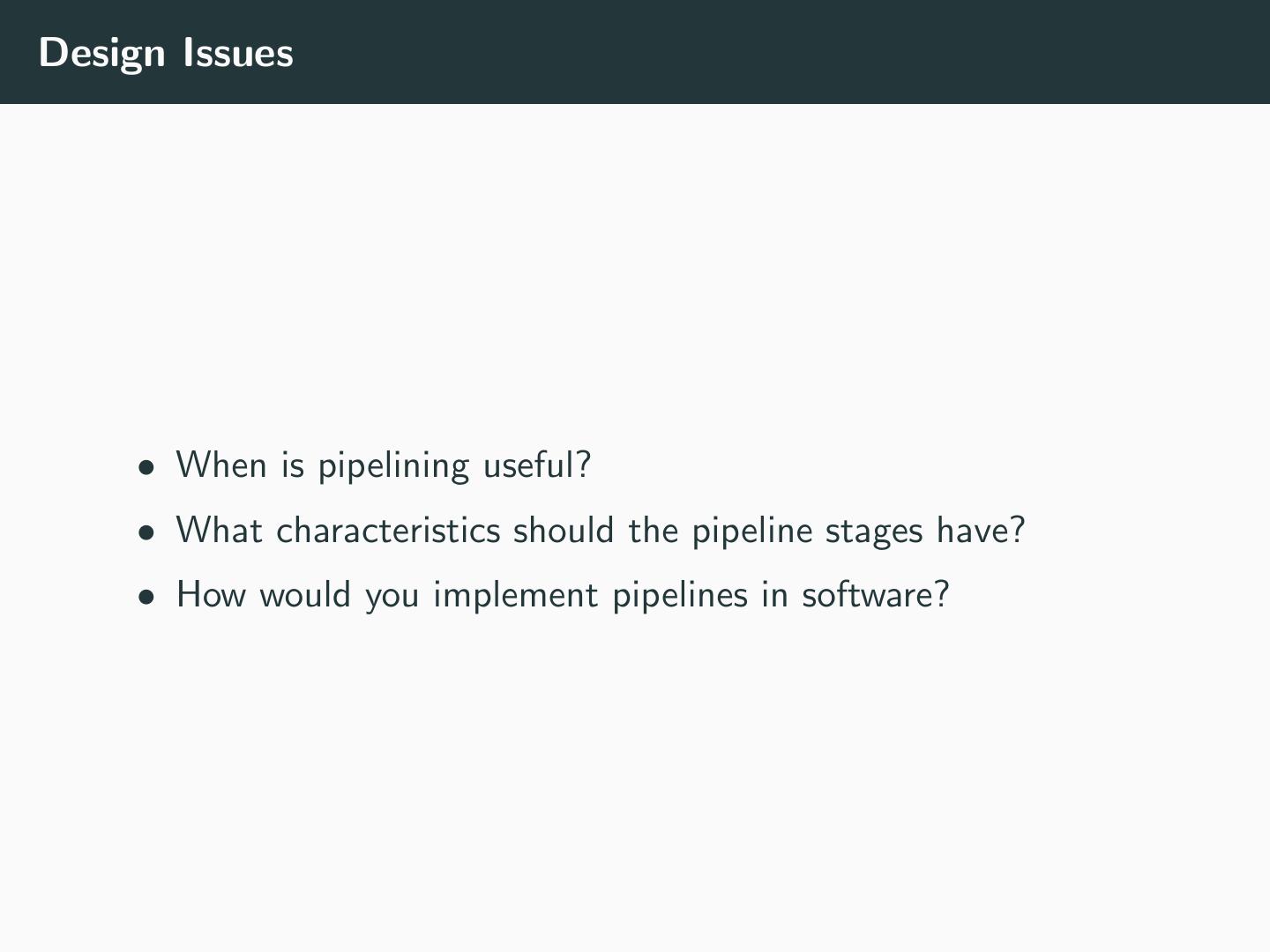Viewport: 1270px width, 952px height.
Task: Click the "How would you implement pipelines" bullet
Action: click(562, 595)
